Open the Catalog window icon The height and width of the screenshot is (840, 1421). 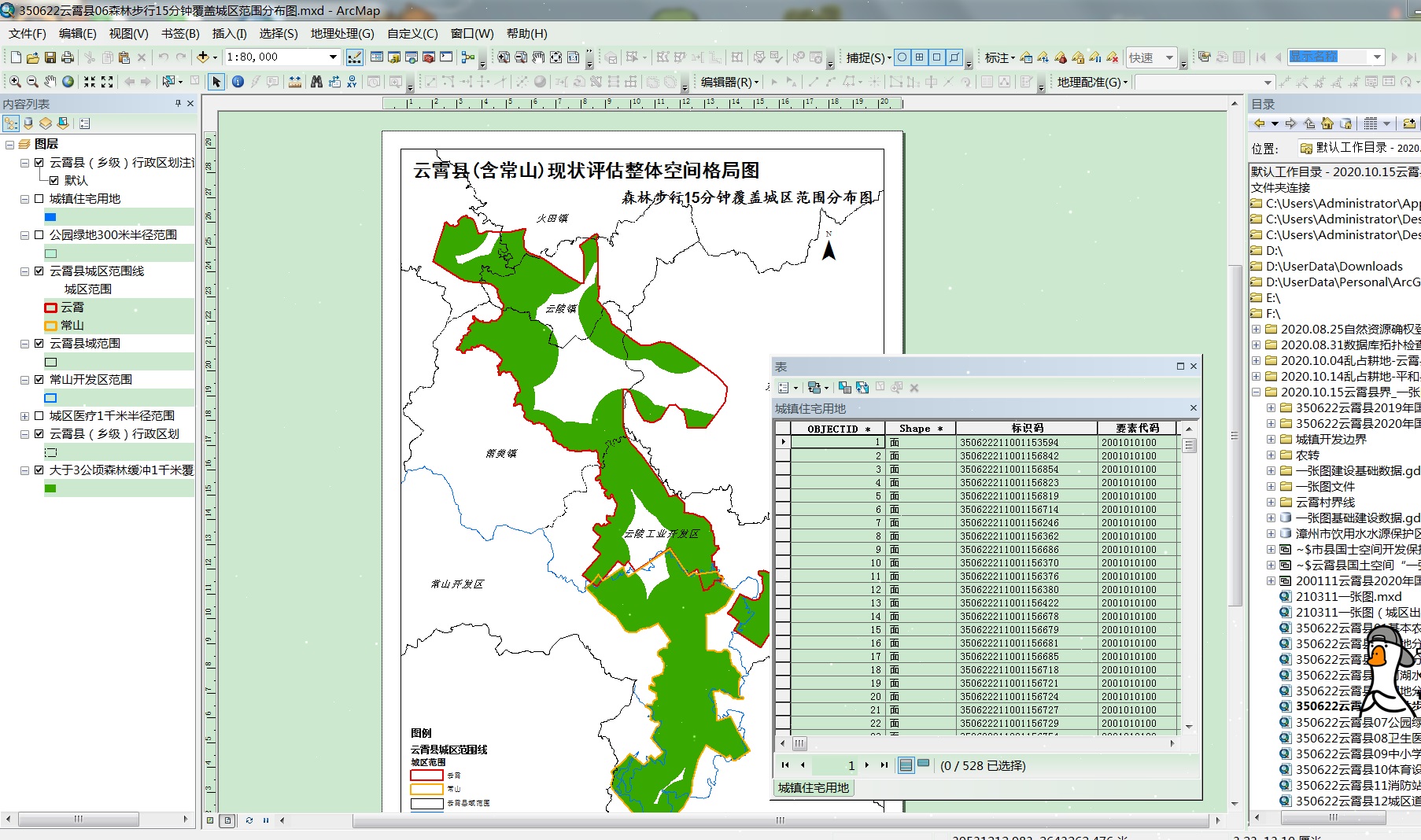(x=394, y=57)
